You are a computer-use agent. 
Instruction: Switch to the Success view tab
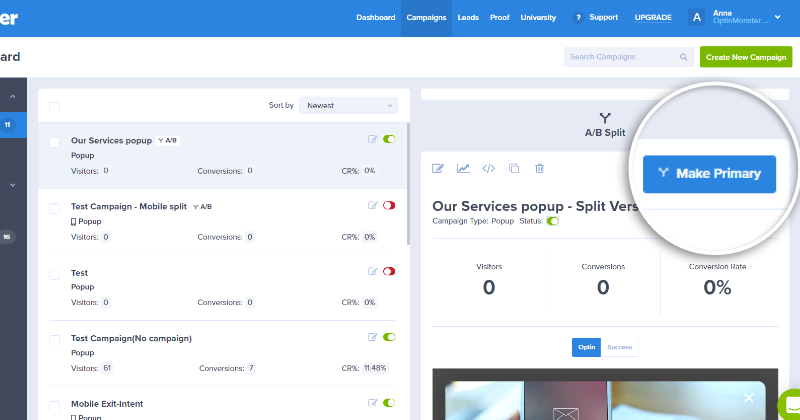click(x=619, y=347)
